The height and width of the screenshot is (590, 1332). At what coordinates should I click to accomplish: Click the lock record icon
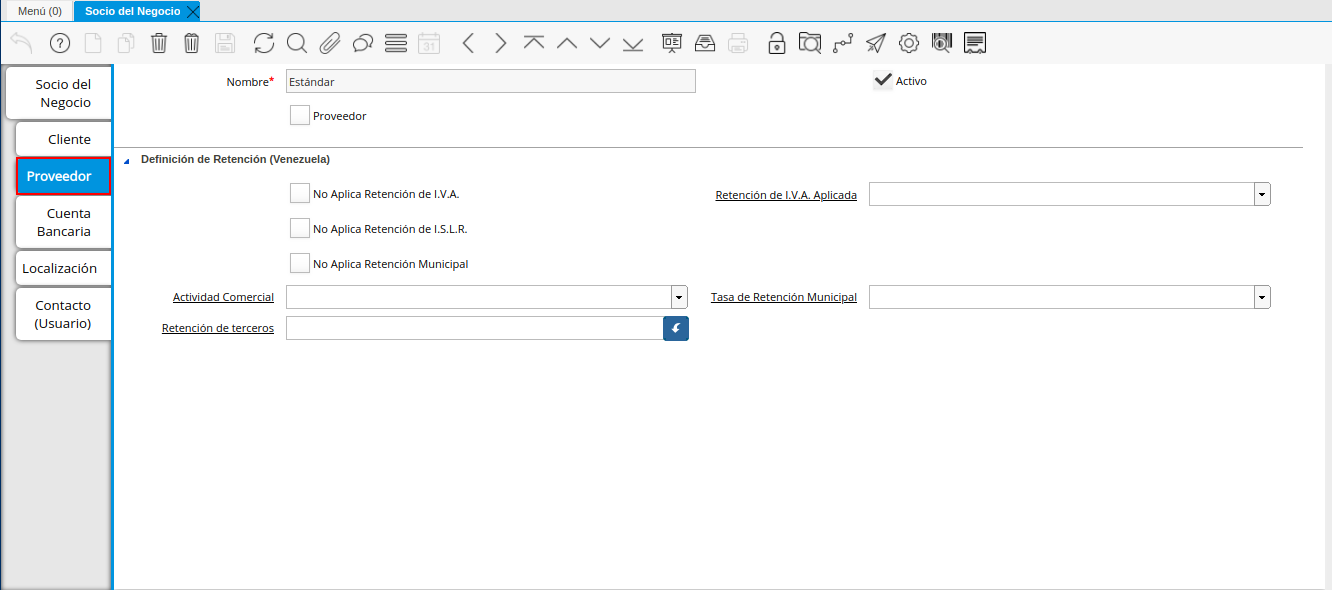click(776, 43)
